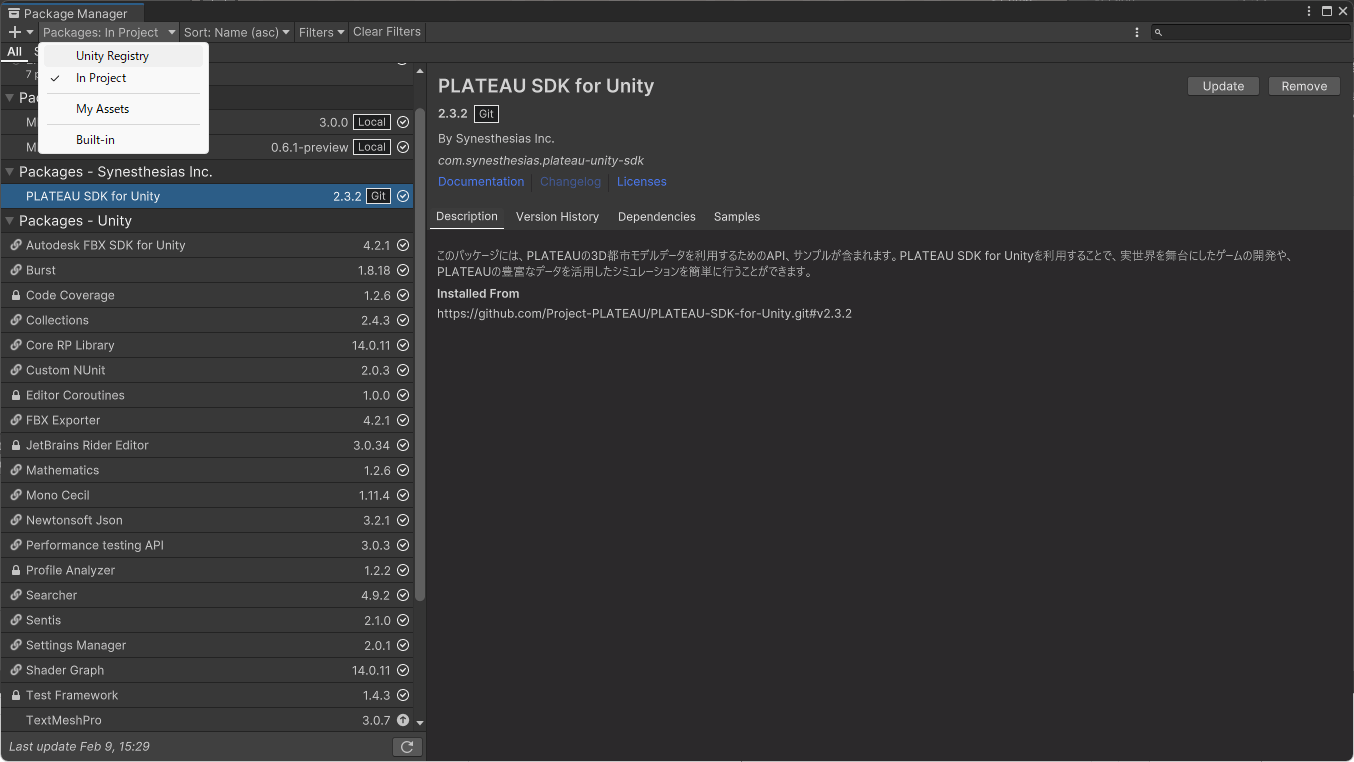Click the Update button

tap(1223, 86)
